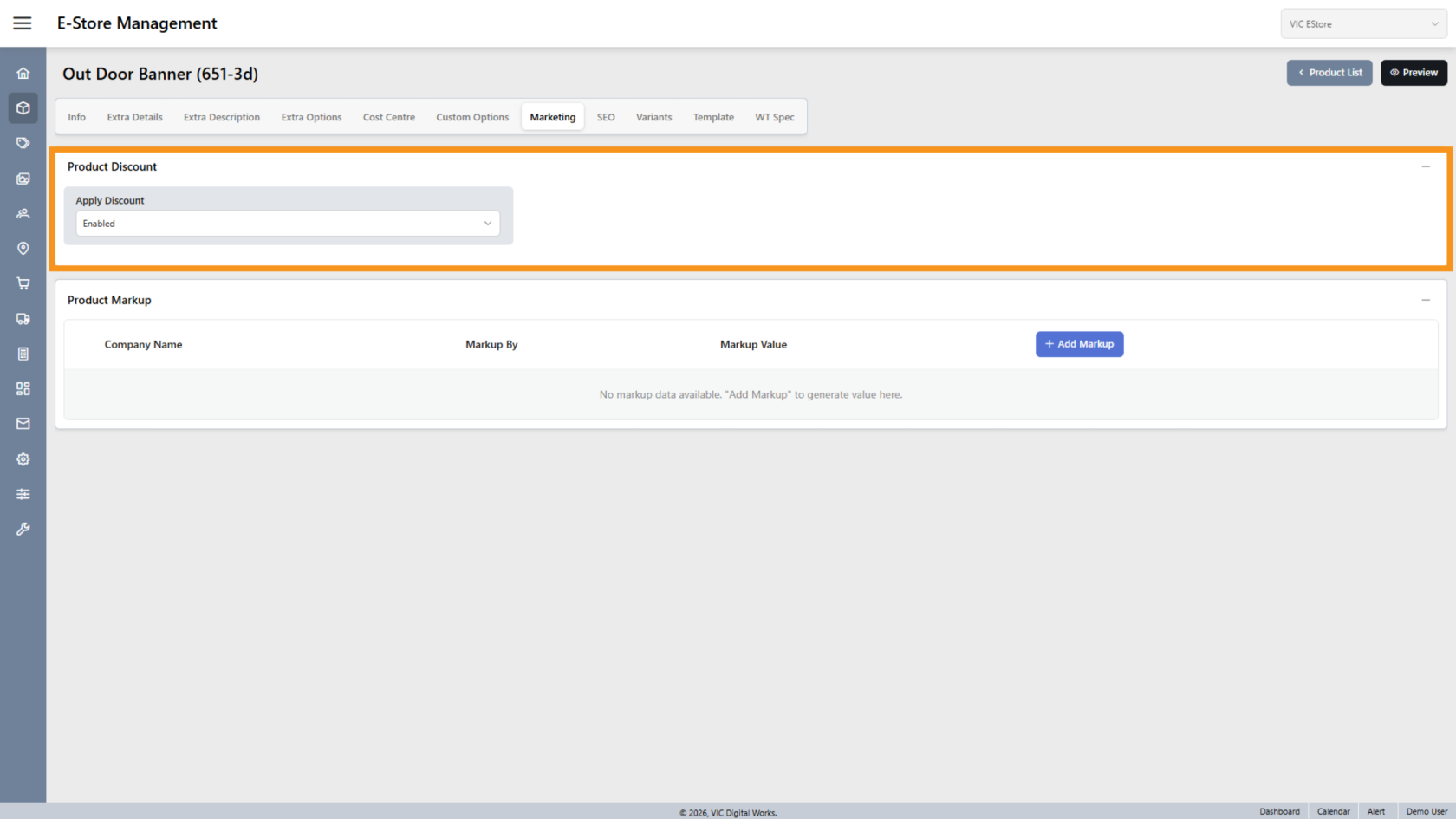Screen dimensions: 1456x819
Task: Open the location pin icon
Action: (23, 249)
